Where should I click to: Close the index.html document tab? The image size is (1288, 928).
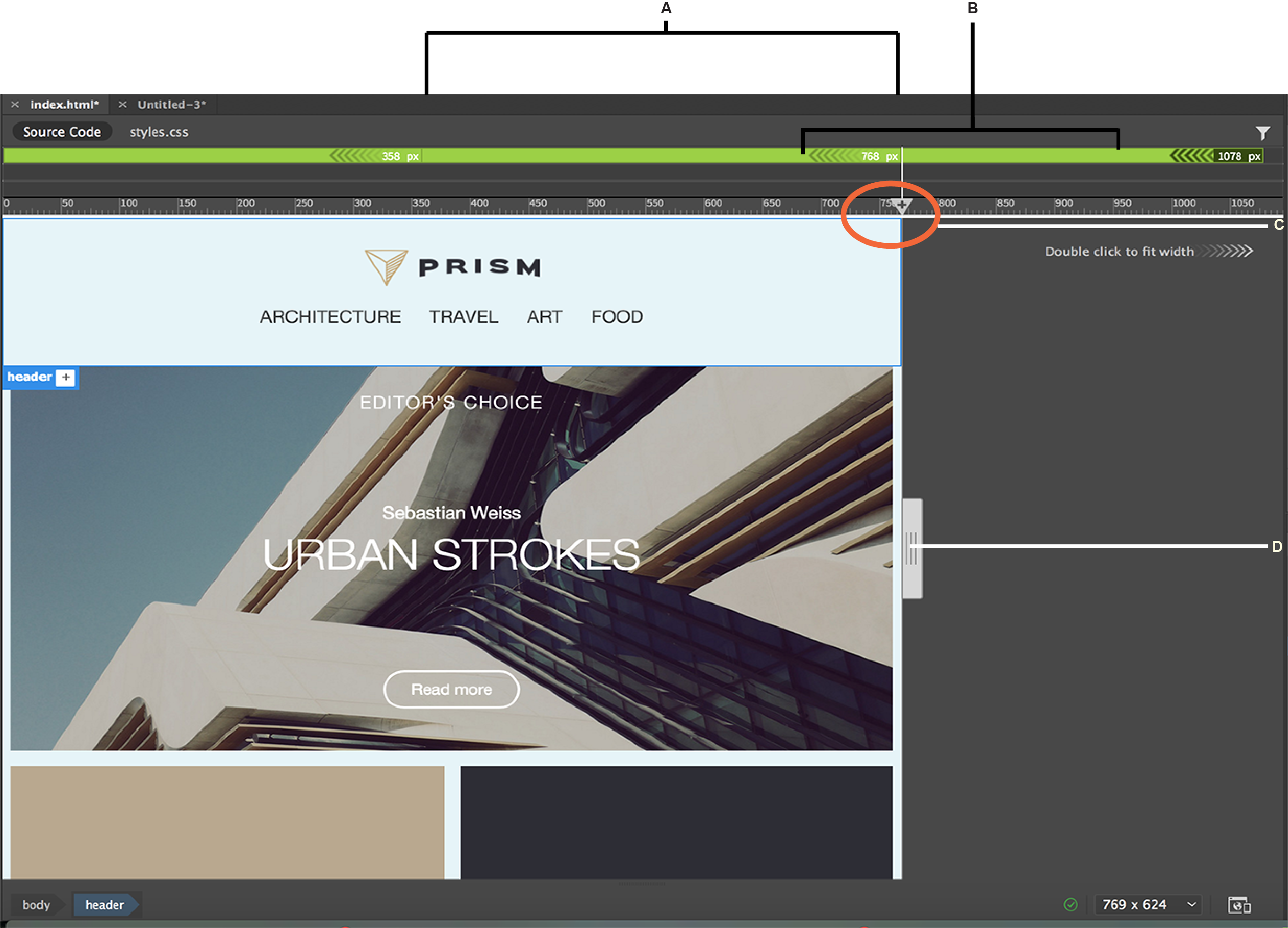coord(14,104)
